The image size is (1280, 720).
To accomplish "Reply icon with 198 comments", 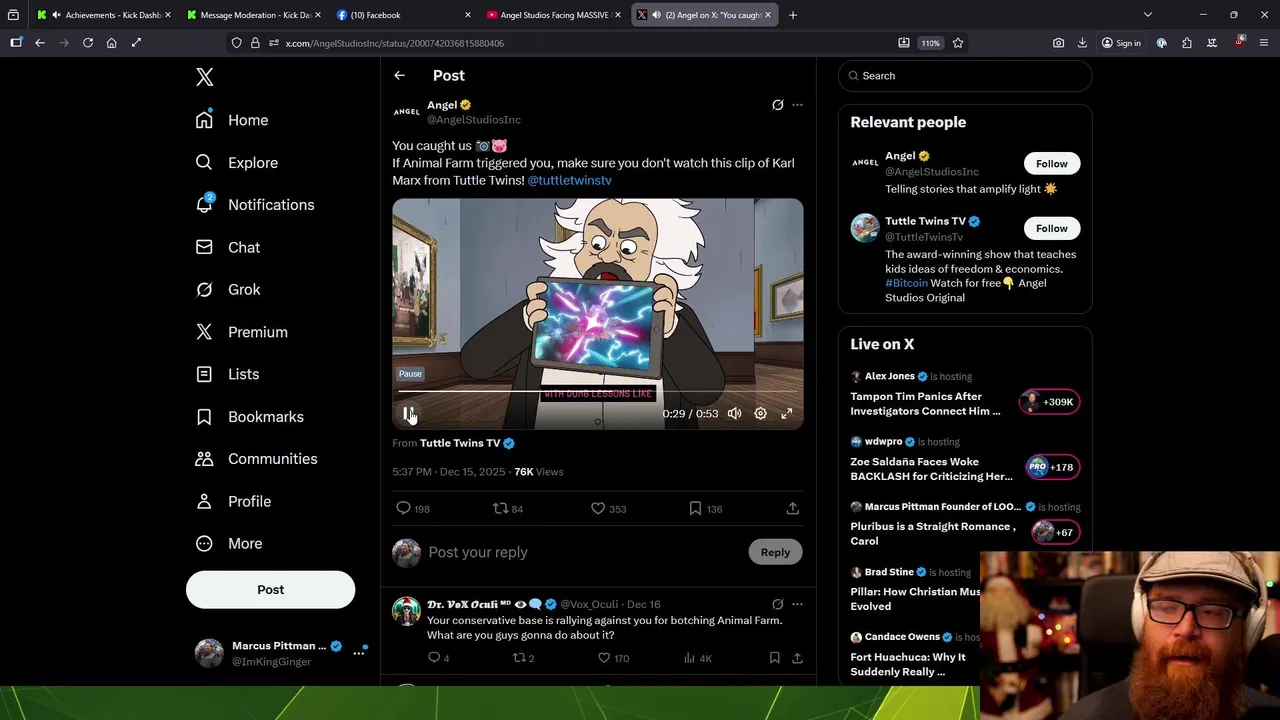I will tap(413, 509).
